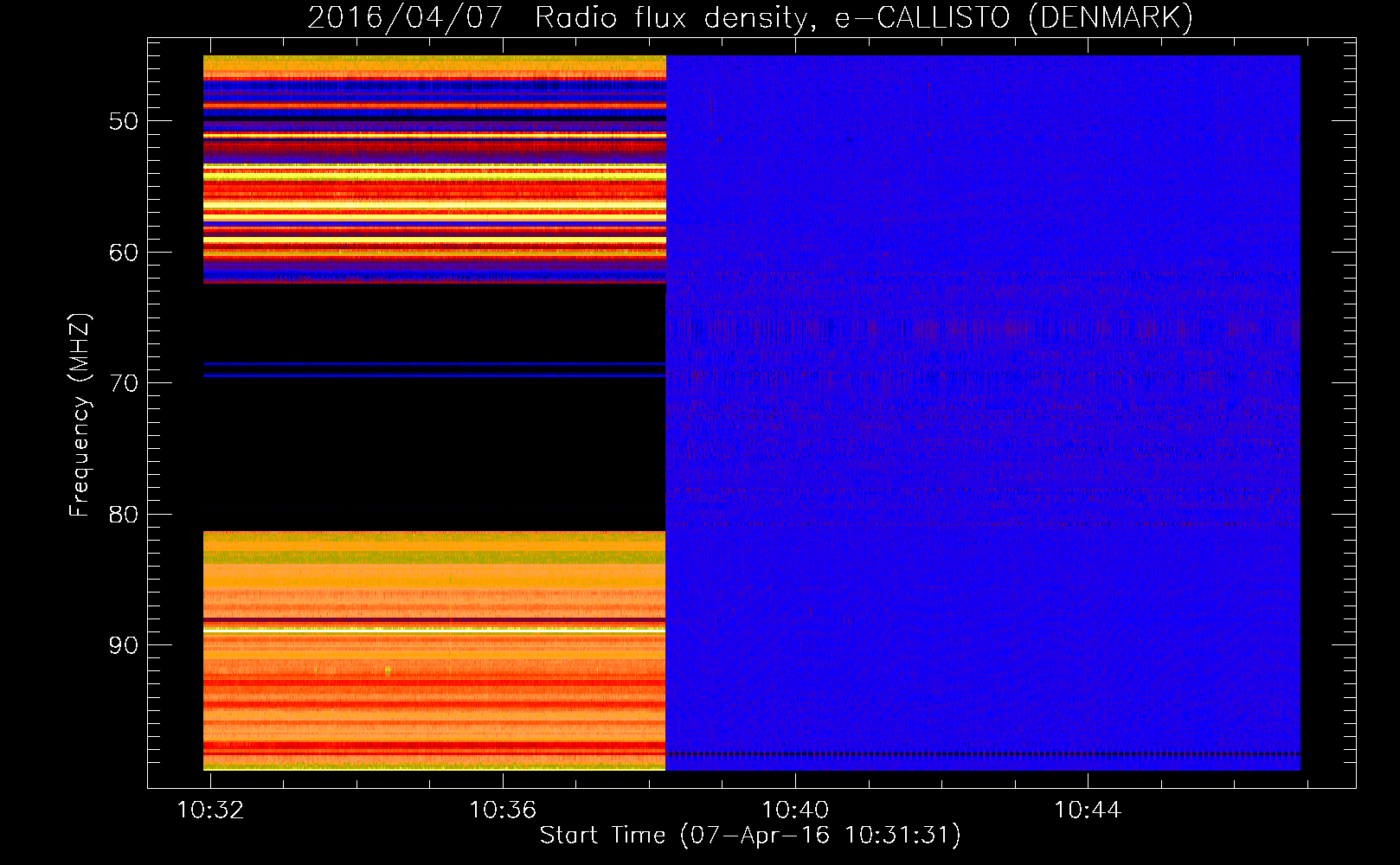Click the bright yellow band near 89 MHz
This screenshot has width=1400, height=865.
pyautogui.click(x=434, y=631)
